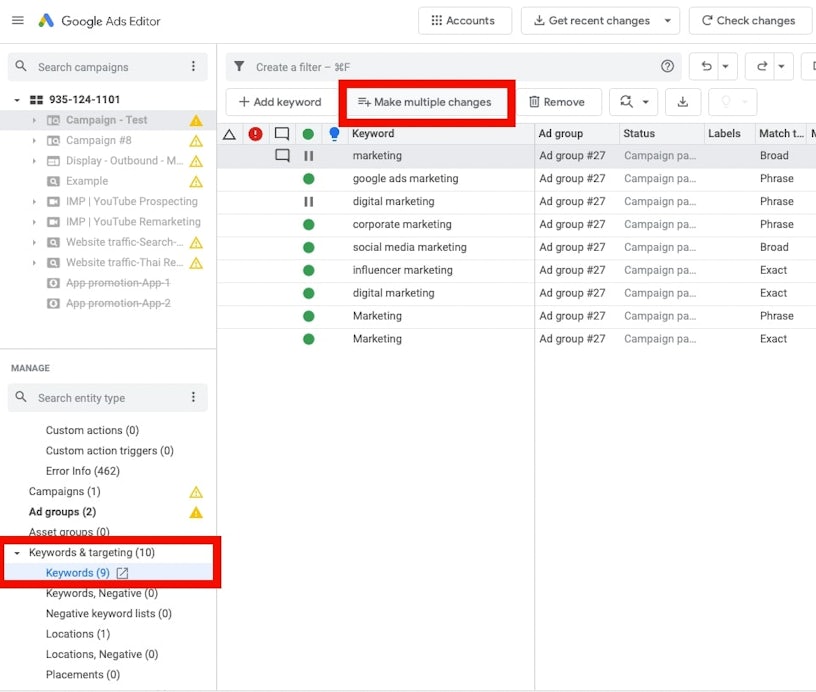
Task: Expand the Campaign #8 tree node
Action: click(34, 141)
